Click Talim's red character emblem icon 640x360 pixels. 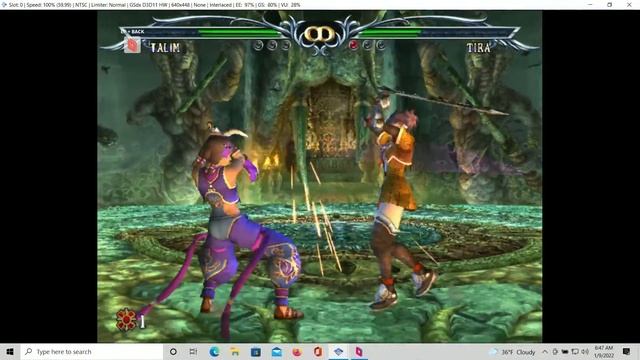[x=132, y=45]
